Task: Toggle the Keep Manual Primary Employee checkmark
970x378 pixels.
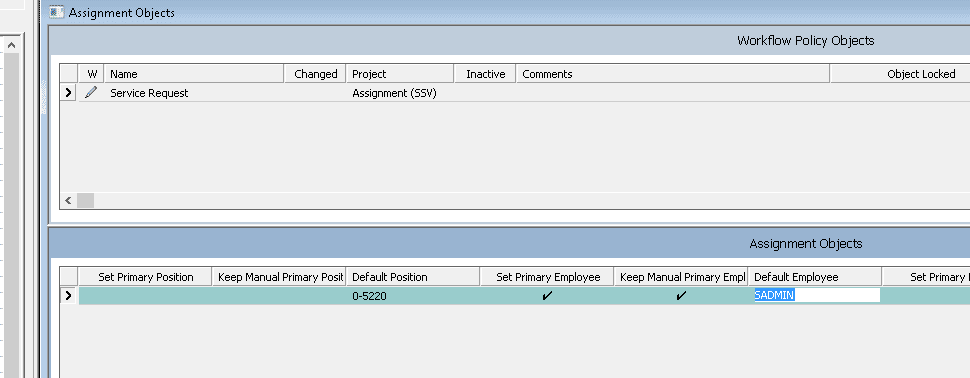Action: point(681,296)
